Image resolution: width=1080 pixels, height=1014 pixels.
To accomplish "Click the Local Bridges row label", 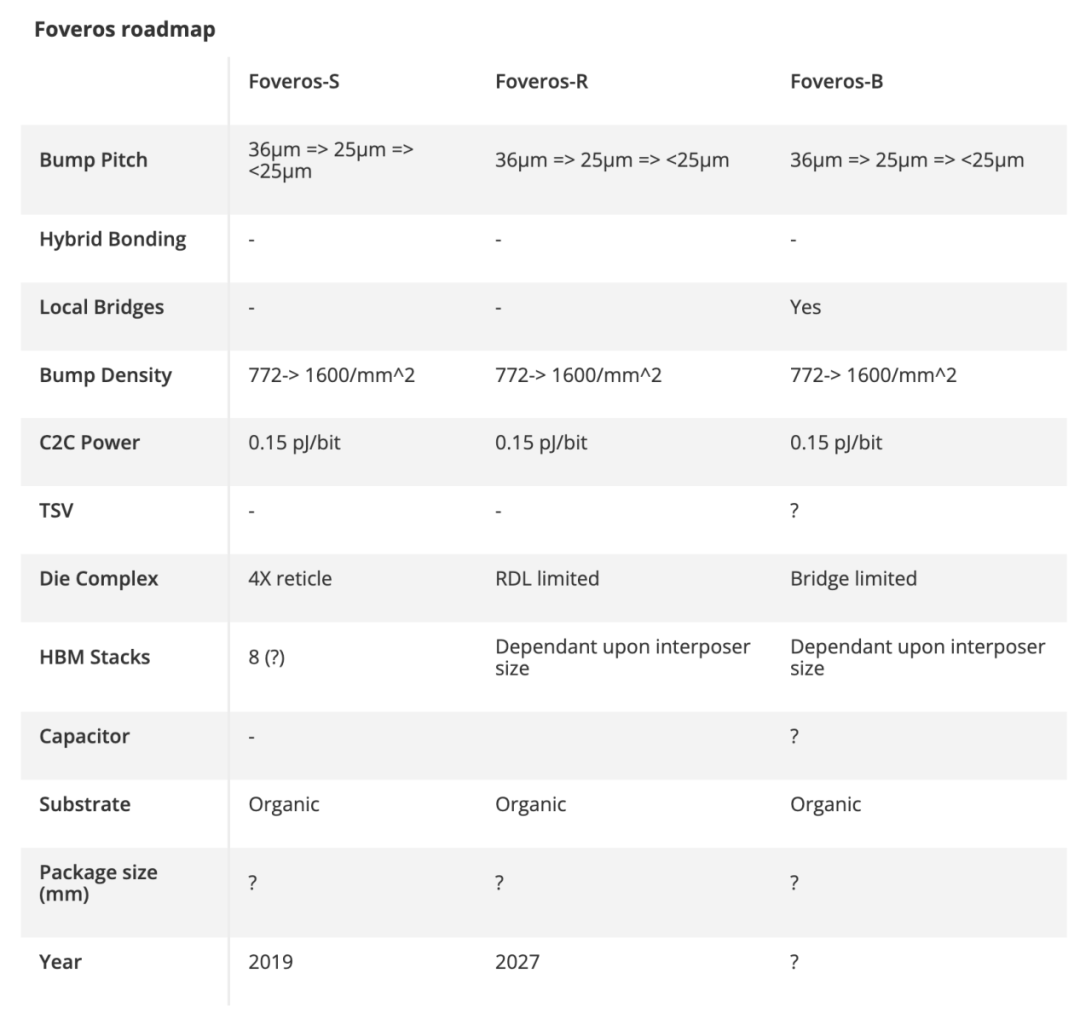I will (x=101, y=307).
